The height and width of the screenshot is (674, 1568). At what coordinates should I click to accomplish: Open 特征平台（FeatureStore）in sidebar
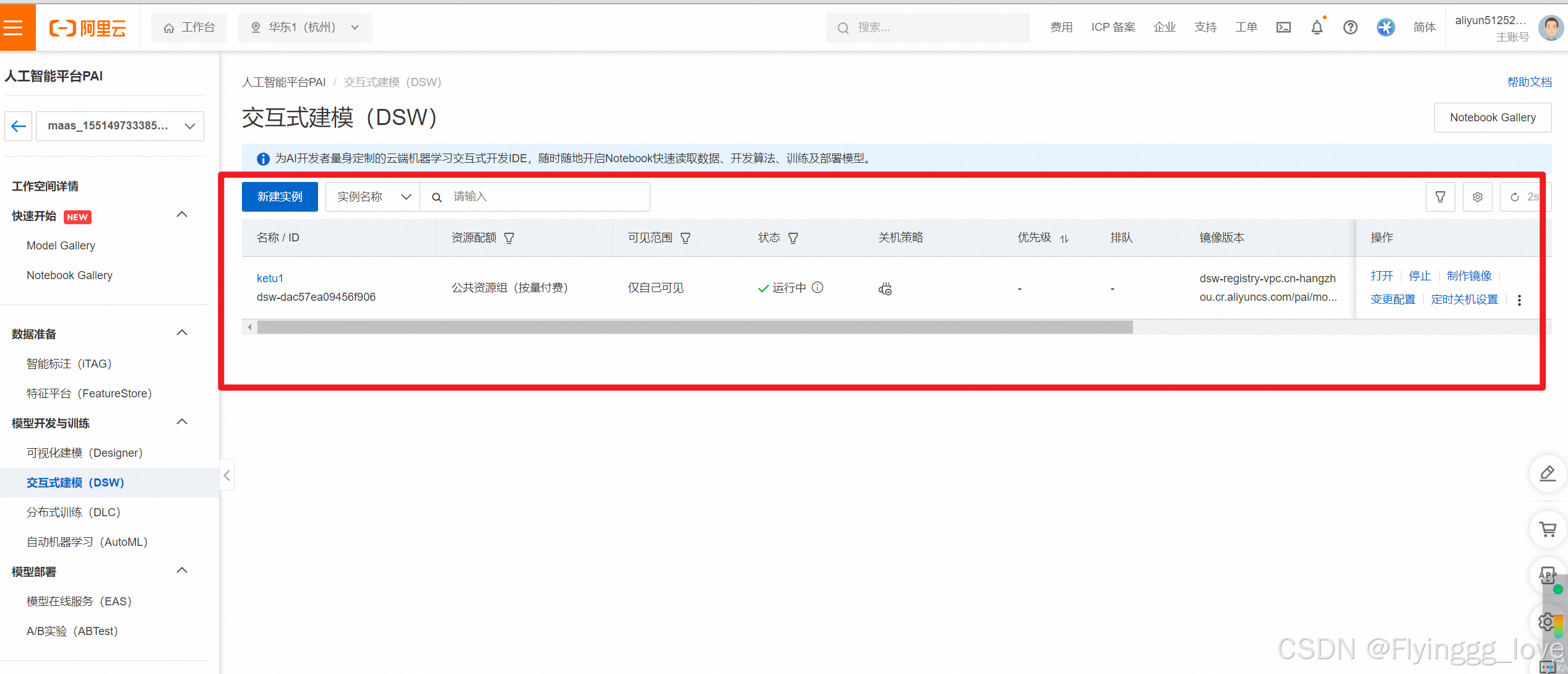click(x=89, y=394)
